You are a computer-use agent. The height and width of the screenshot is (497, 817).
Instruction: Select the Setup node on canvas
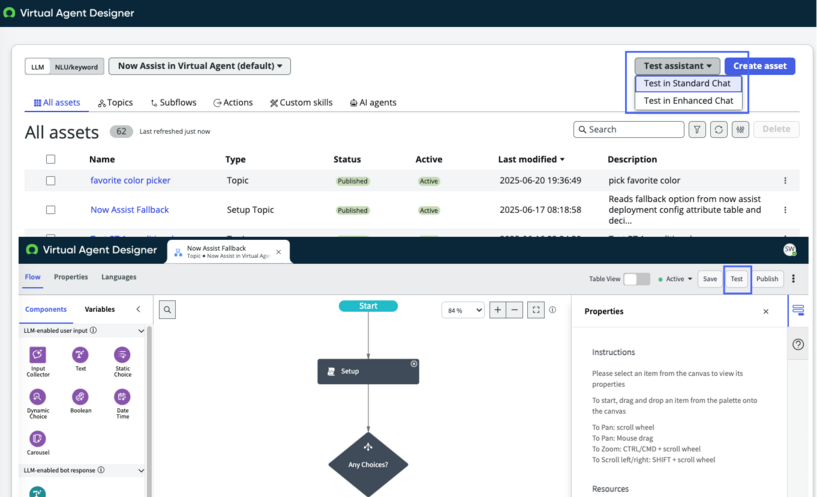pyautogui.click(x=368, y=371)
